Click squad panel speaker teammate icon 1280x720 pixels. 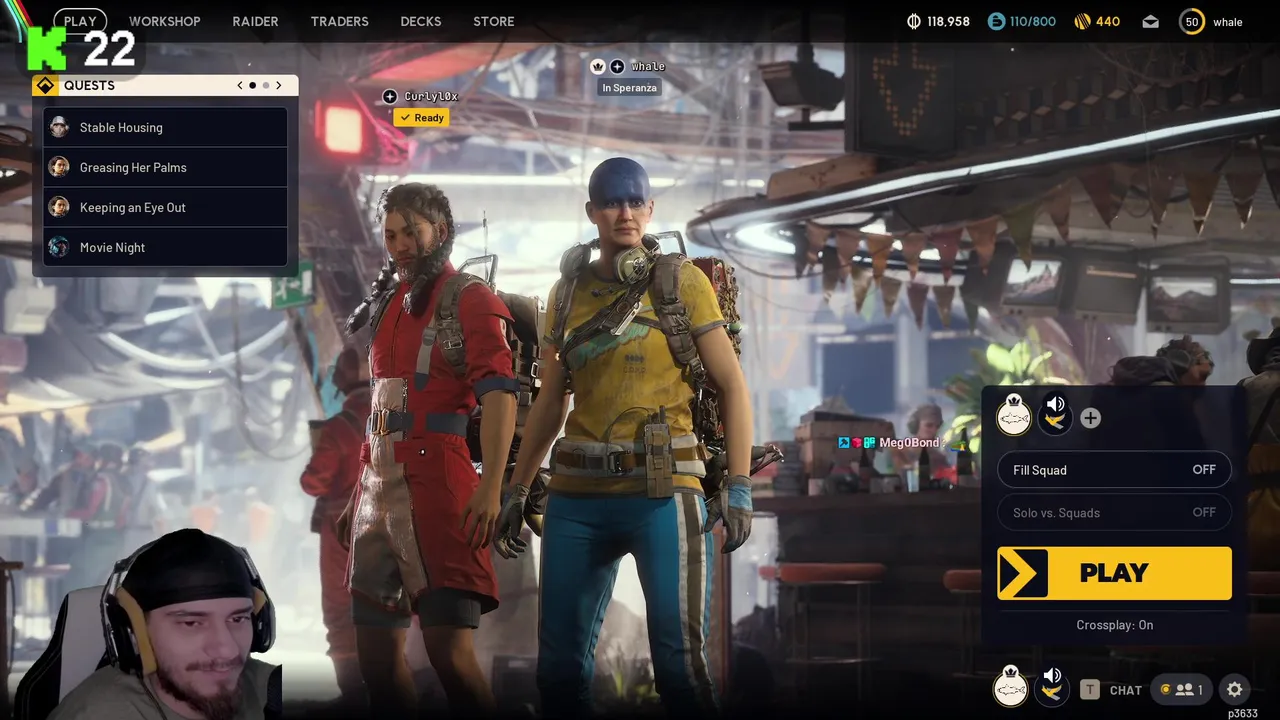click(1054, 413)
